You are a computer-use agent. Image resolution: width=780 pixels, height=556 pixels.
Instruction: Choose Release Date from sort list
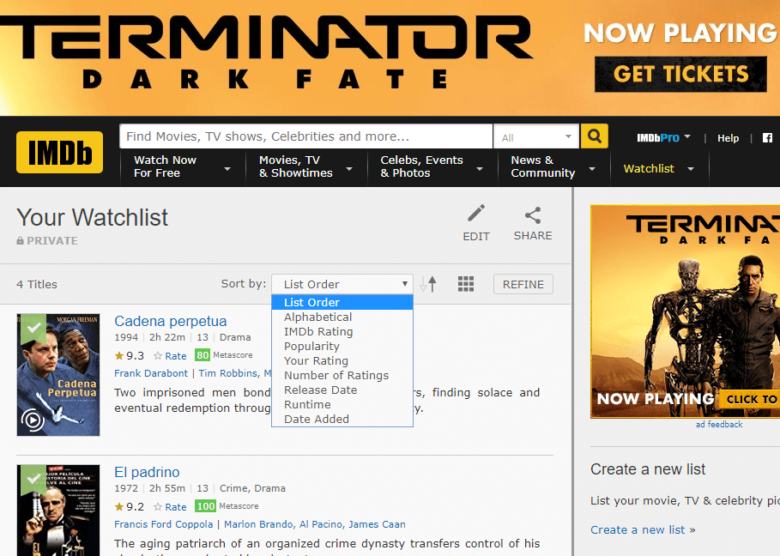(x=320, y=390)
